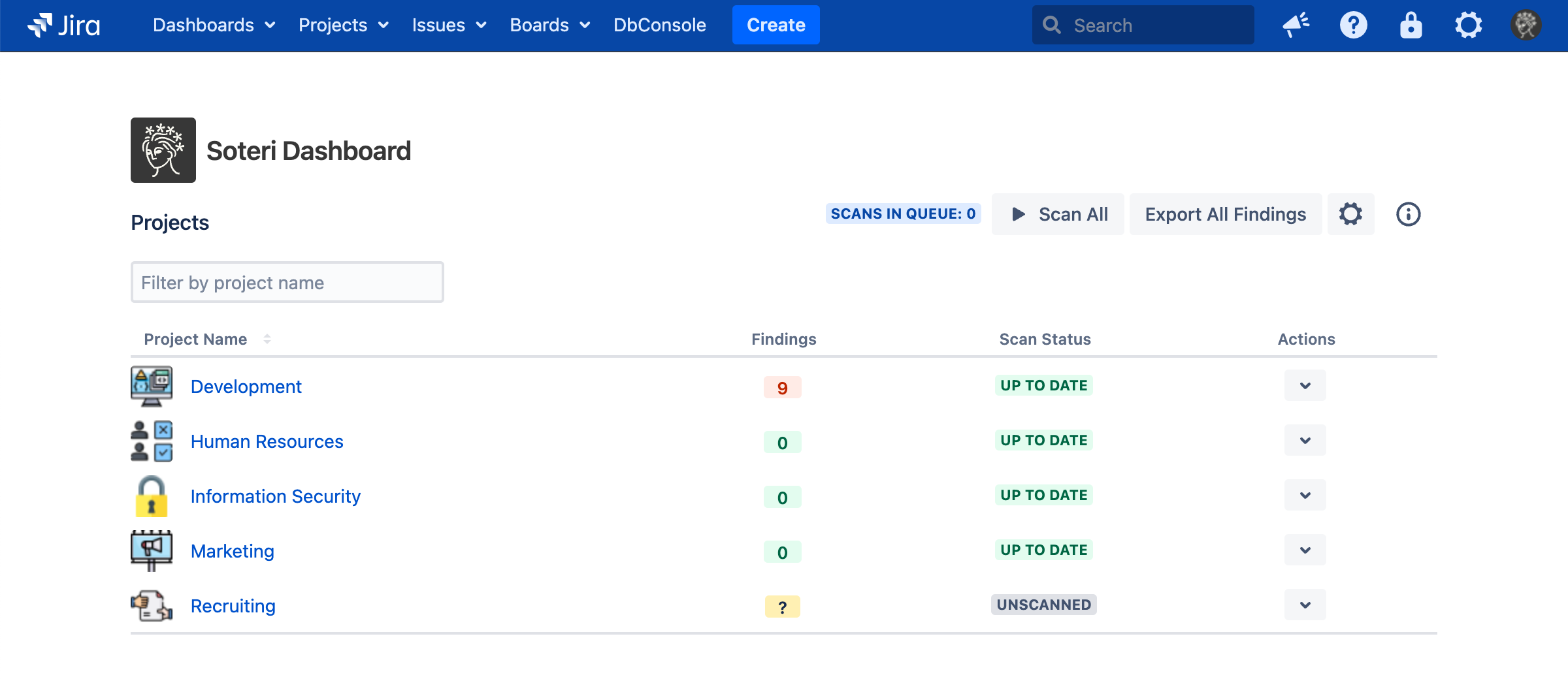Viewport: 1568px width, 679px height.
Task: Click the Filter by project name field
Action: tap(287, 282)
